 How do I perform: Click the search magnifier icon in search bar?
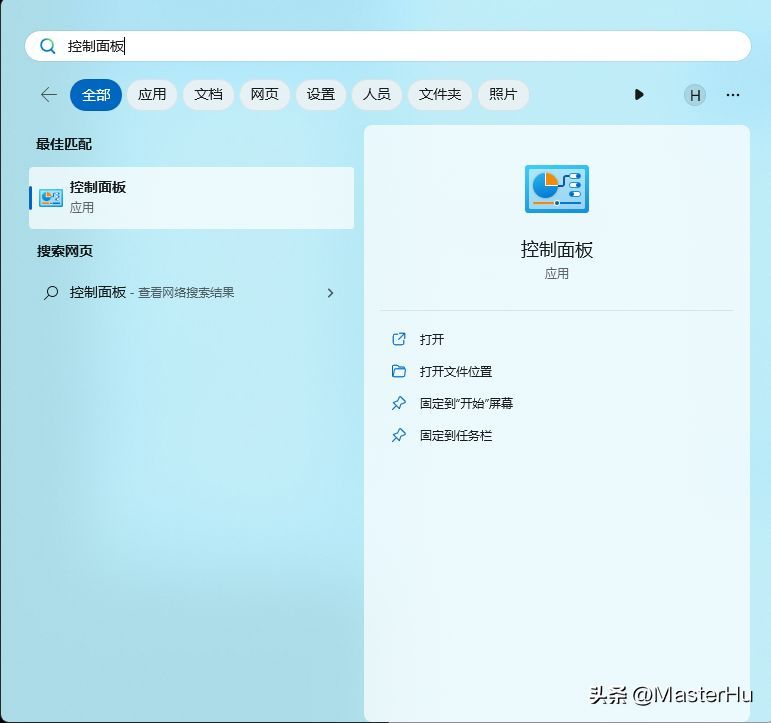[48, 46]
